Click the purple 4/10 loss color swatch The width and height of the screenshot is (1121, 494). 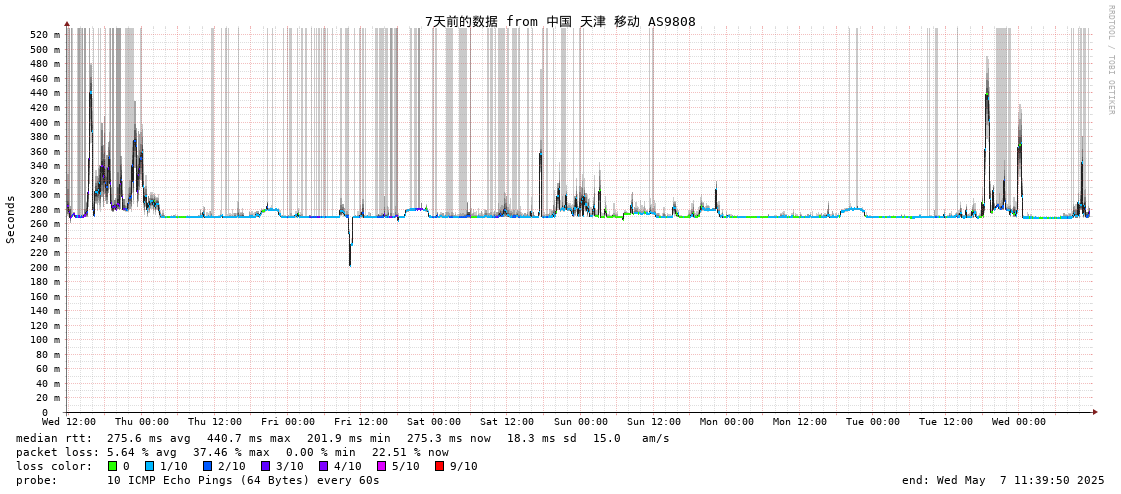click(324, 466)
